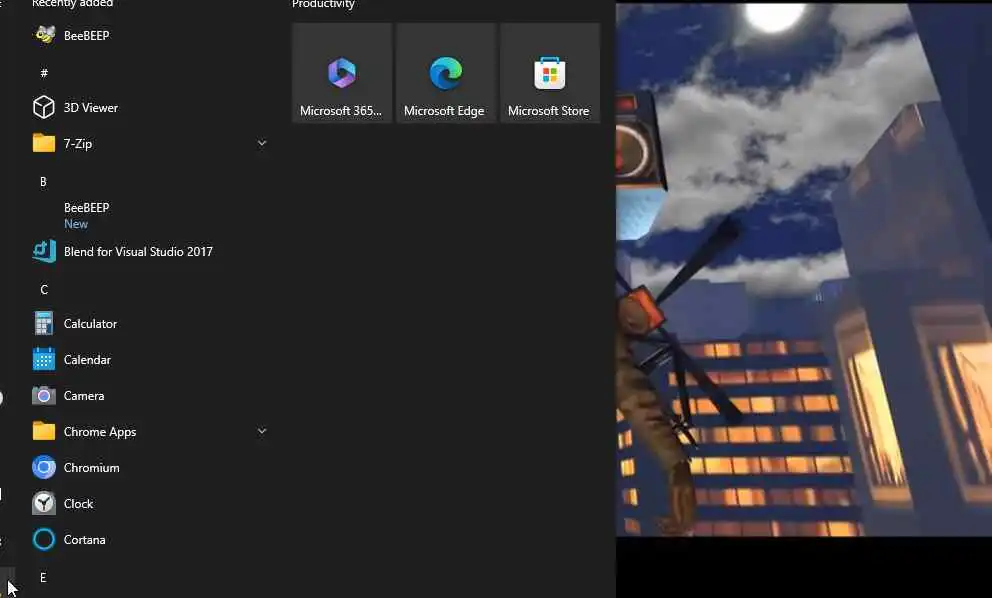Click the 'Cortana' text label
This screenshot has height=598, width=992.
tap(85, 540)
